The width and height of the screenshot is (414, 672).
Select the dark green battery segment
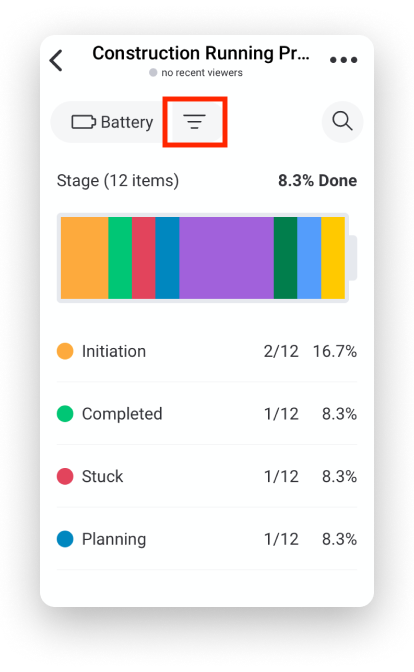[x=285, y=258]
